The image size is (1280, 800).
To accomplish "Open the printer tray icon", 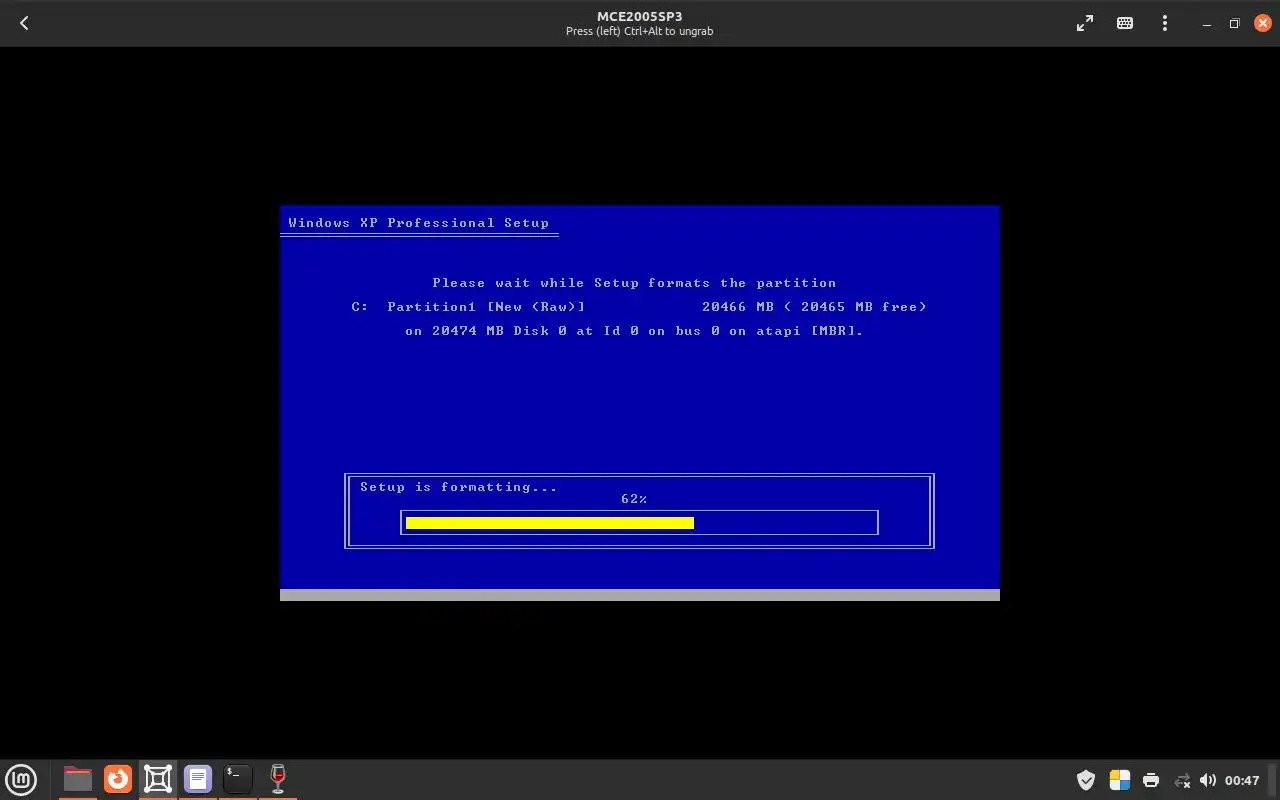I will [1151, 780].
